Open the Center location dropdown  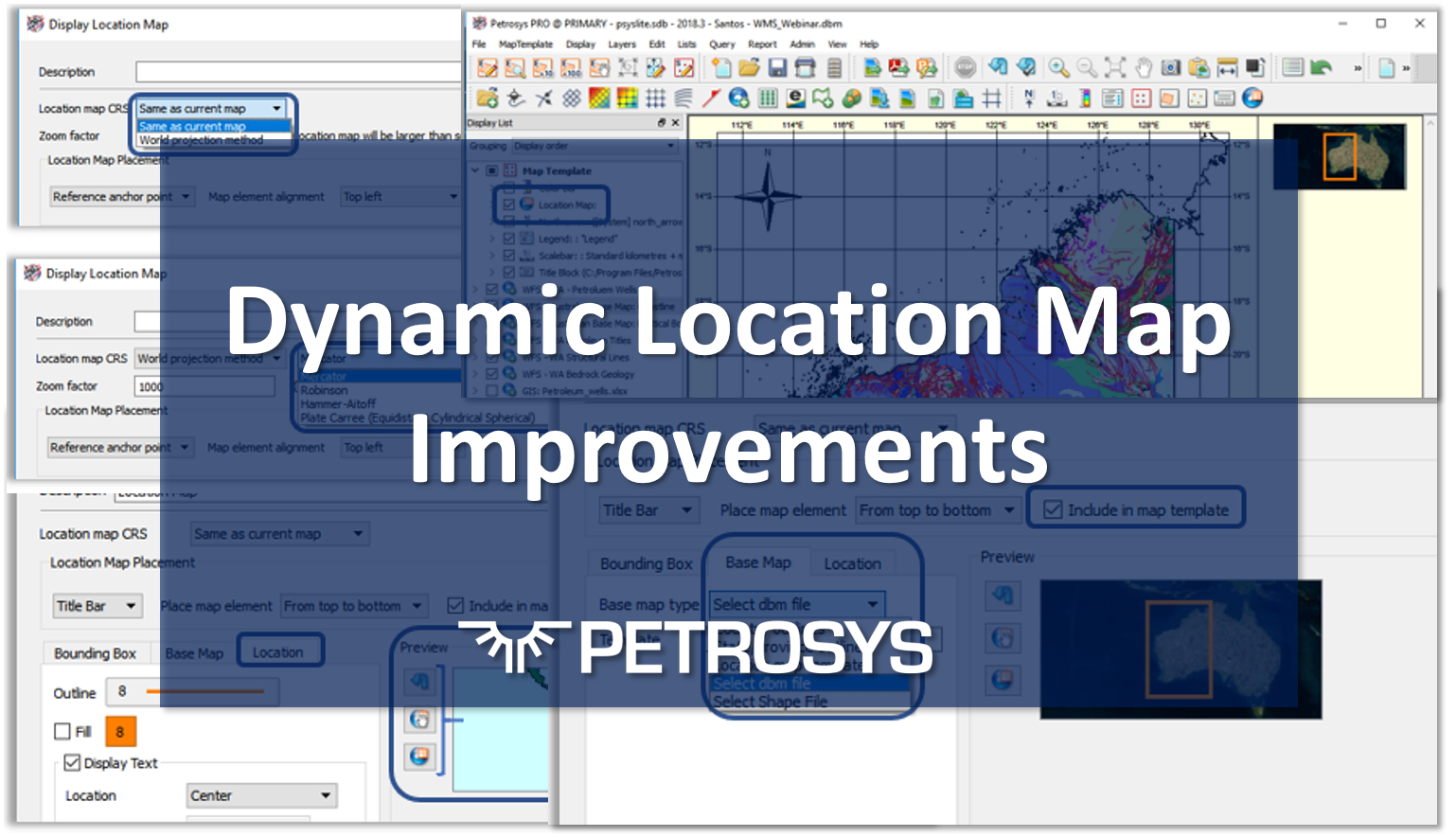point(261,795)
